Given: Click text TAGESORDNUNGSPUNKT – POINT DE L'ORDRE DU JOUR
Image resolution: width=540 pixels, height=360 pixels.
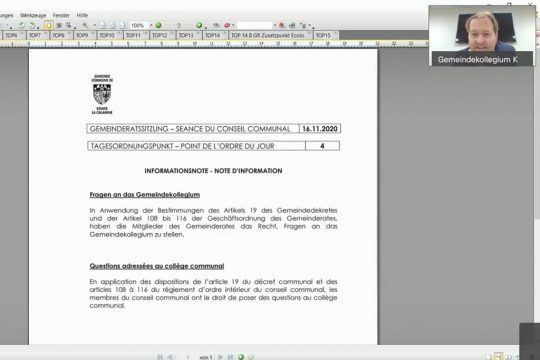Looking at the screenshot, I should (x=182, y=146).
